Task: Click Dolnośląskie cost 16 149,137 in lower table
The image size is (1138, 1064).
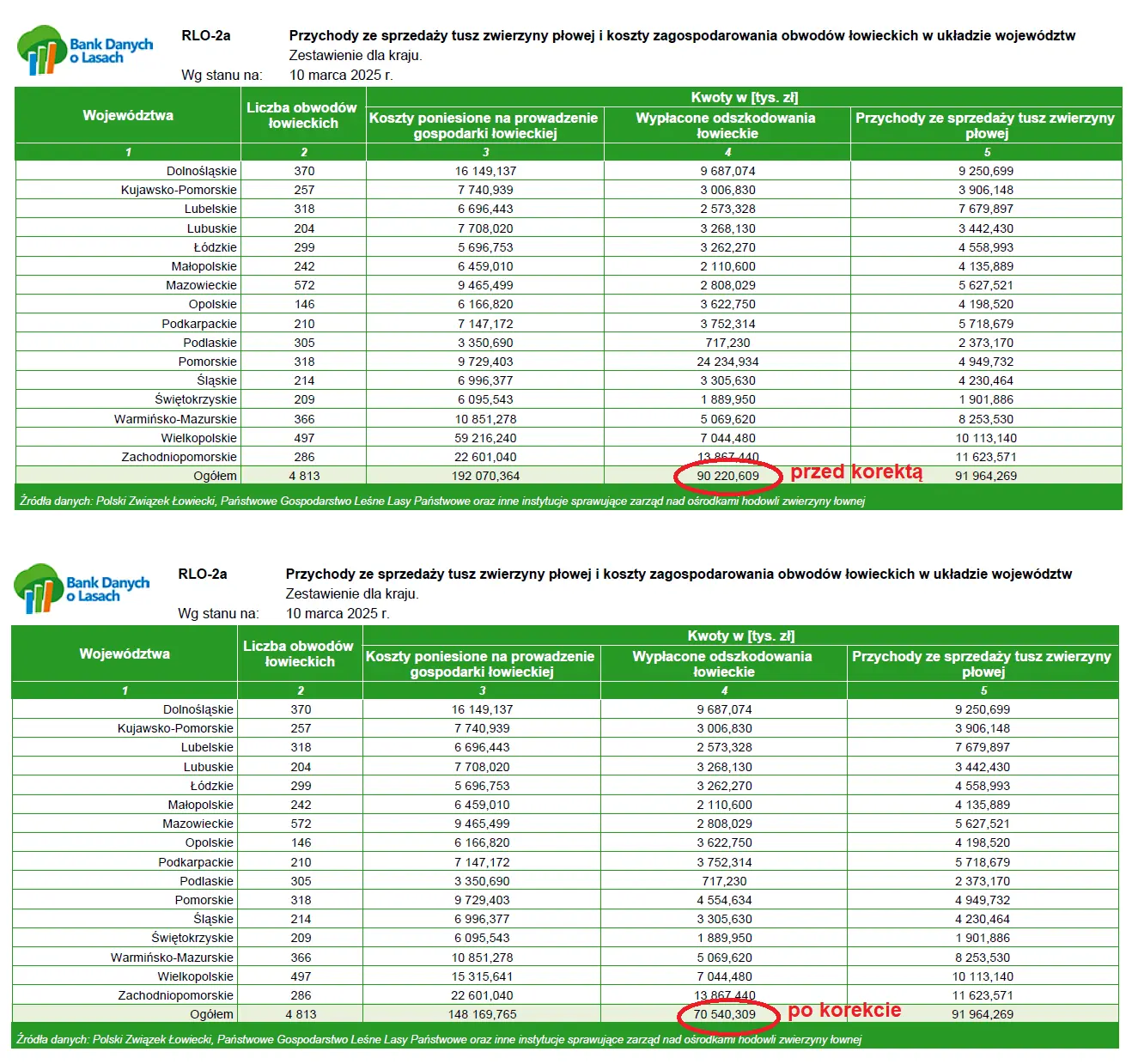Action: pyautogui.click(x=482, y=709)
